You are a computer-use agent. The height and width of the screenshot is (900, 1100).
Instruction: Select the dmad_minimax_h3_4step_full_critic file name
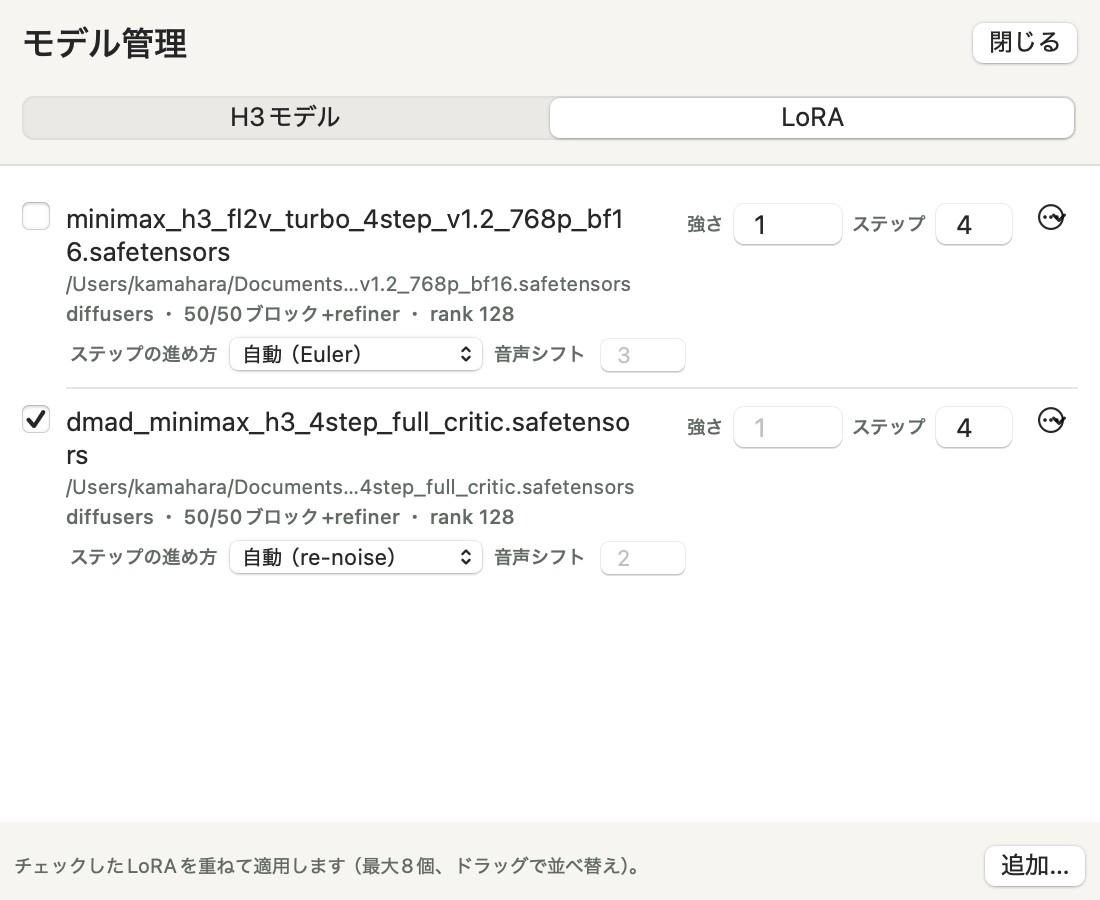pos(348,438)
